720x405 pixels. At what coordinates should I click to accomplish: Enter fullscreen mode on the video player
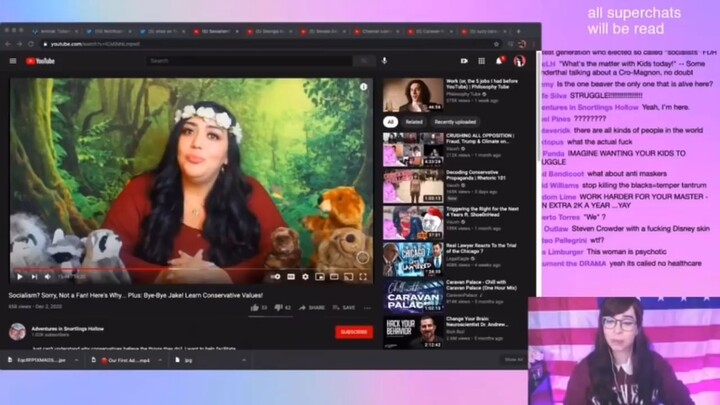(x=363, y=276)
